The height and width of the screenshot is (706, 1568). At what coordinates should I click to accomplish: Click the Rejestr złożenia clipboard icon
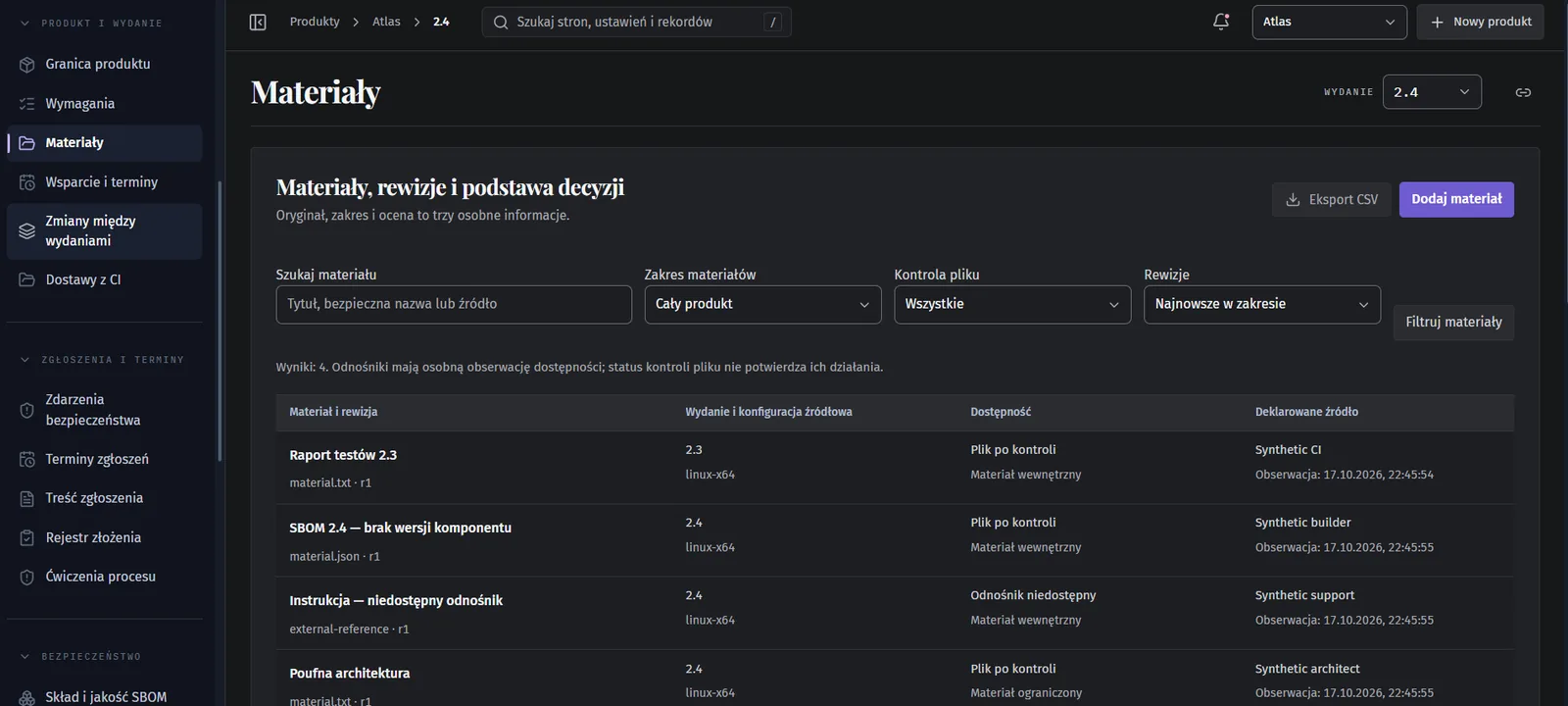[27, 537]
